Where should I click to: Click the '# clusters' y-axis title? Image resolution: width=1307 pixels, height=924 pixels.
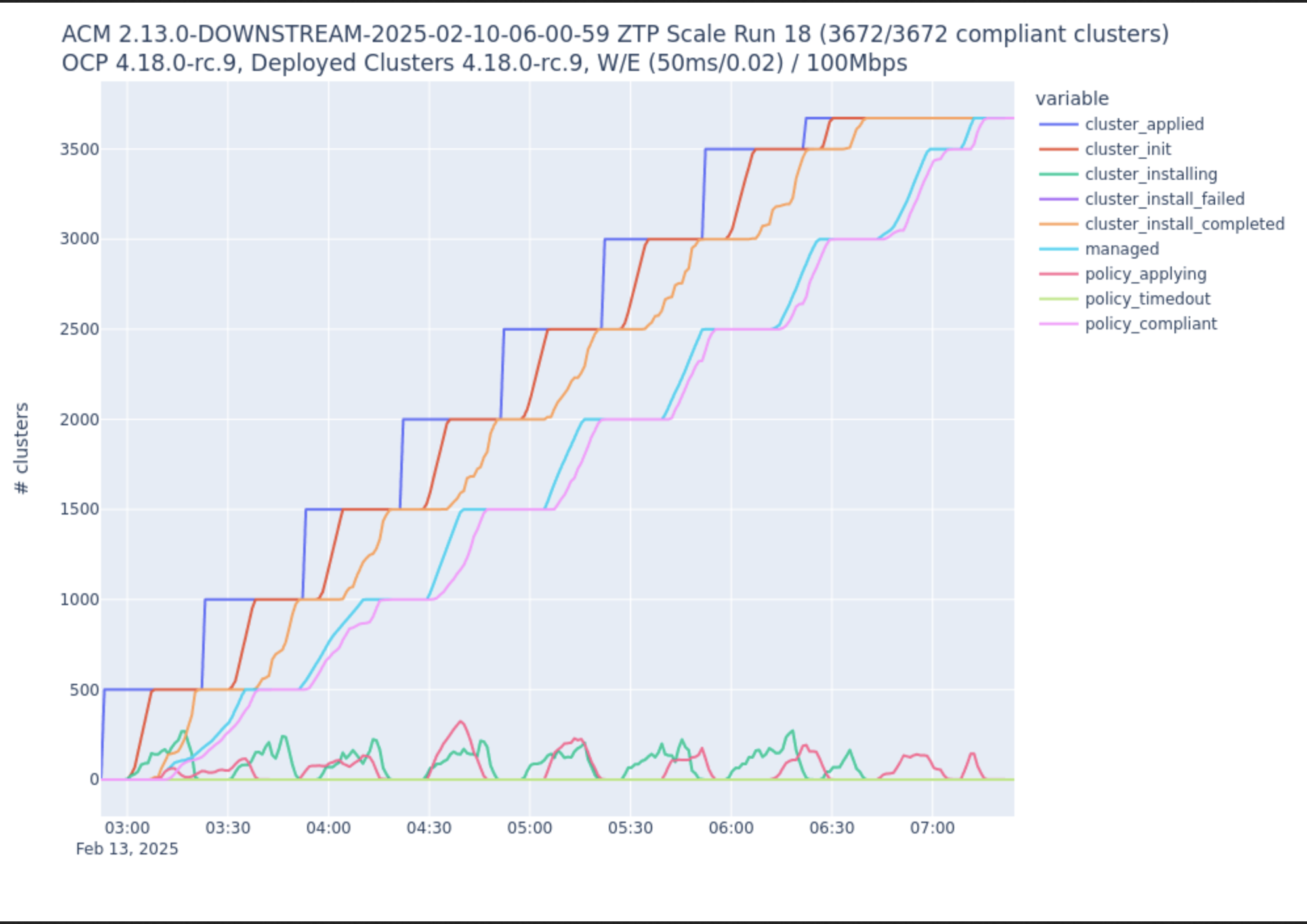click(22, 448)
